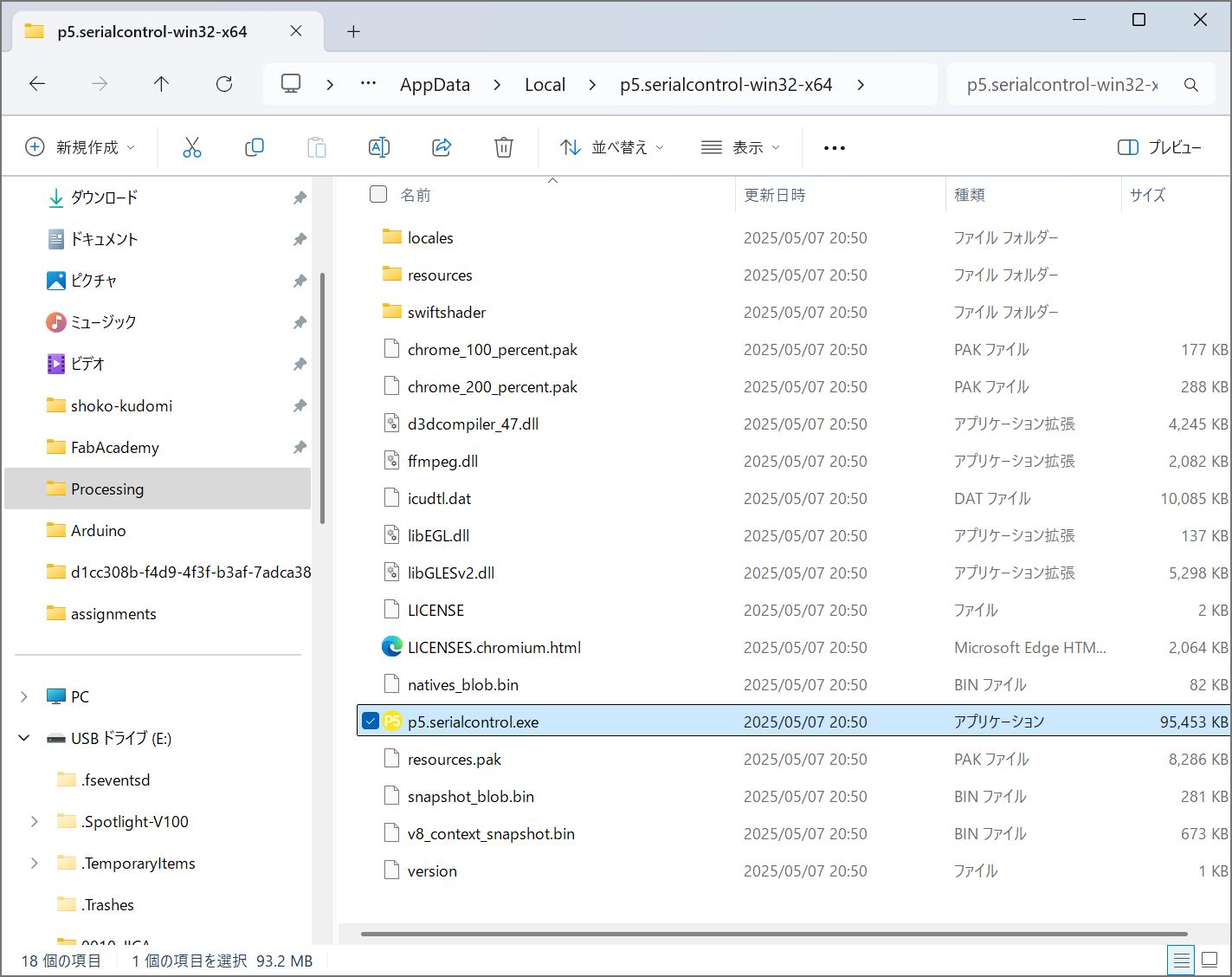Click the pin icon beside ピクチャ
Viewport: 1232px width, 977px height.
tap(300, 281)
